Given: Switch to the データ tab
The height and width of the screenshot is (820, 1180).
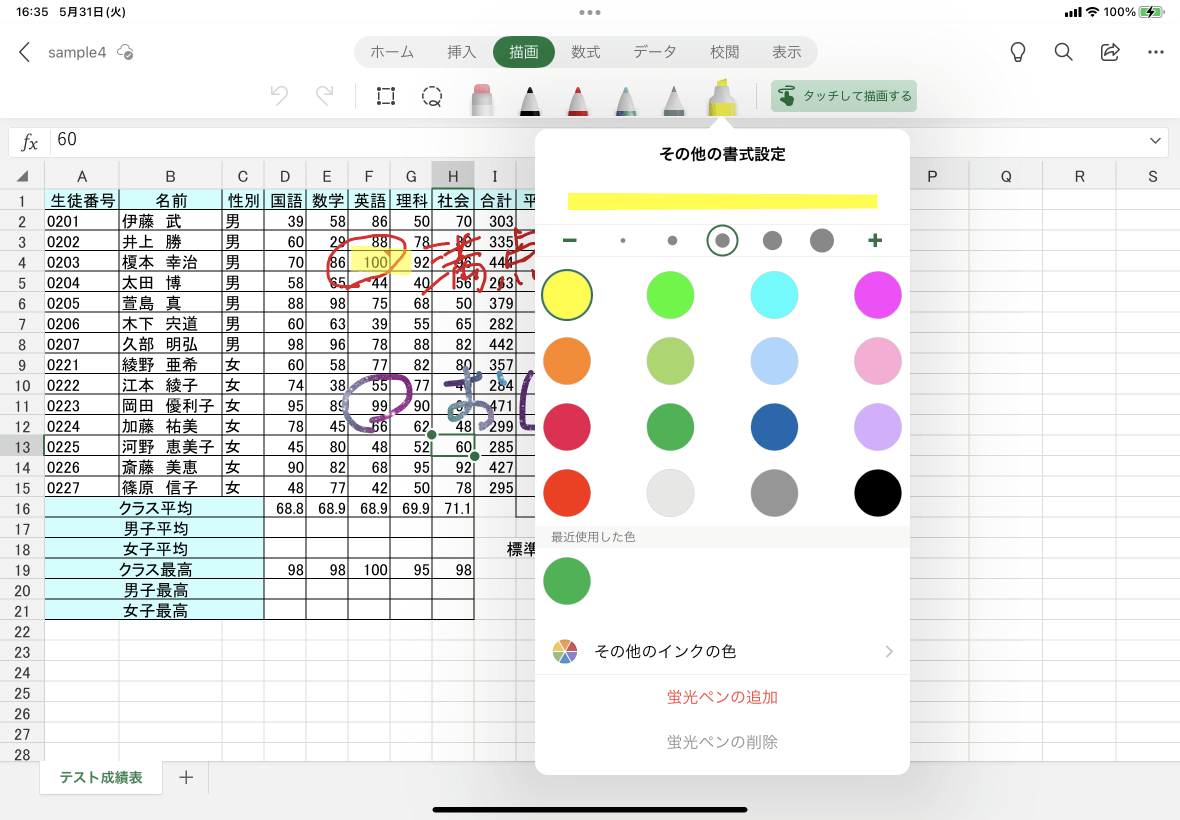Looking at the screenshot, I should click(655, 52).
